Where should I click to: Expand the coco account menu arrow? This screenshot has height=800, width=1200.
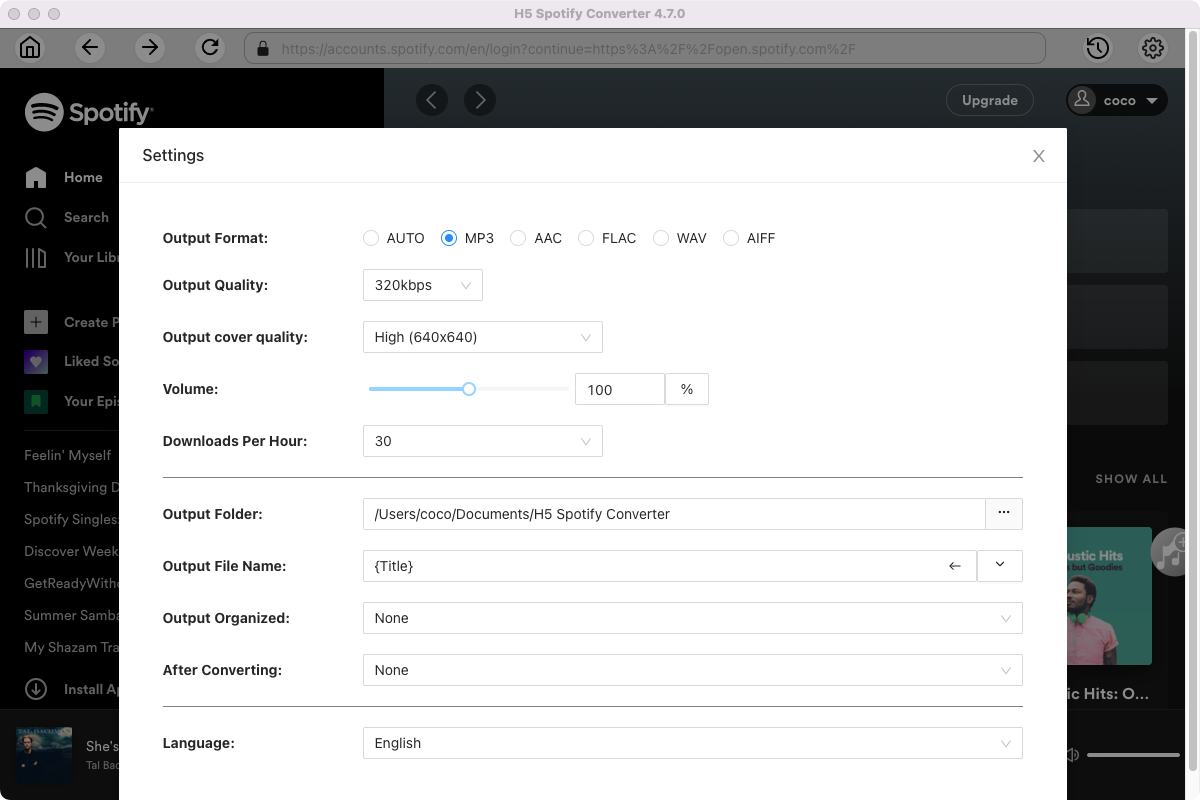(x=1151, y=101)
